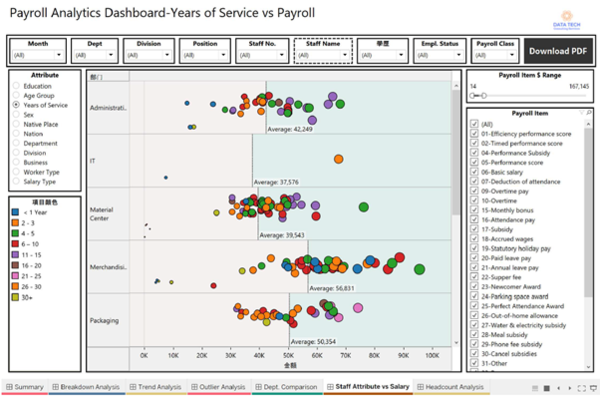Click the Material Center row label
This screenshot has height=398, width=600.
coord(102,214)
